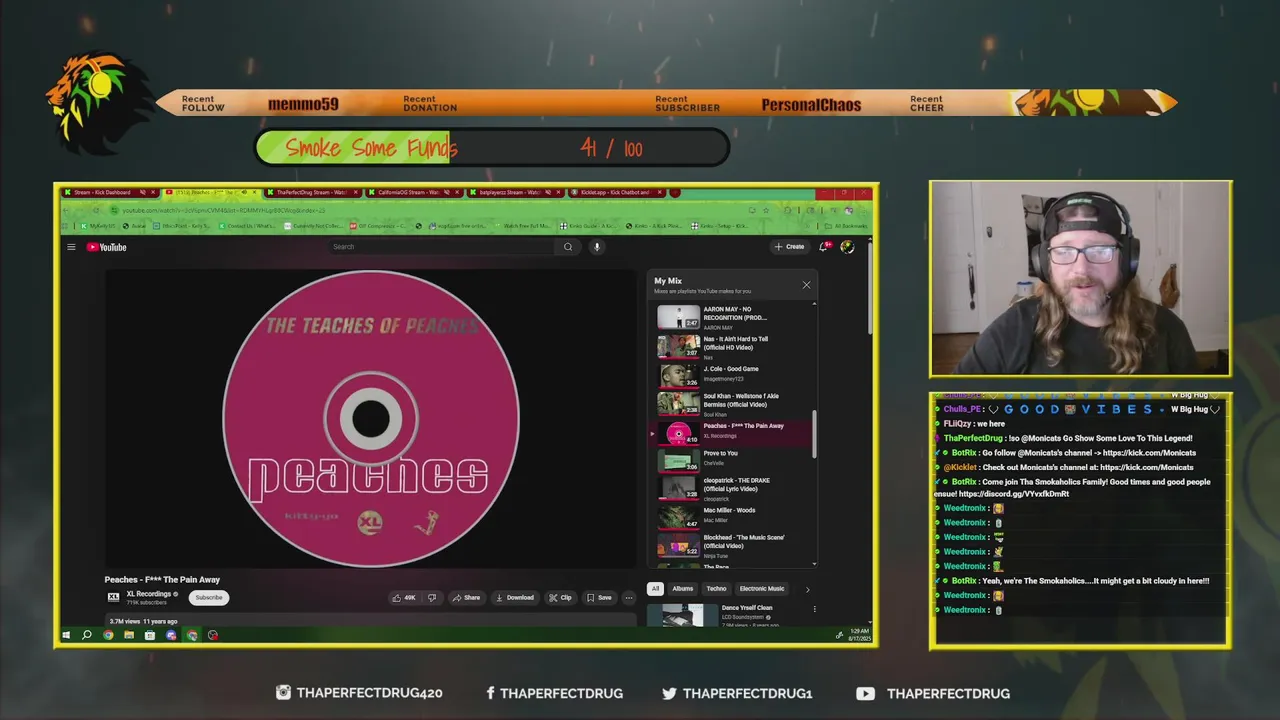The height and width of the screenshot is (720, 1280).
Task: Switch to the Stream - Kick Dashboard tab
Action: click(109, 192)
